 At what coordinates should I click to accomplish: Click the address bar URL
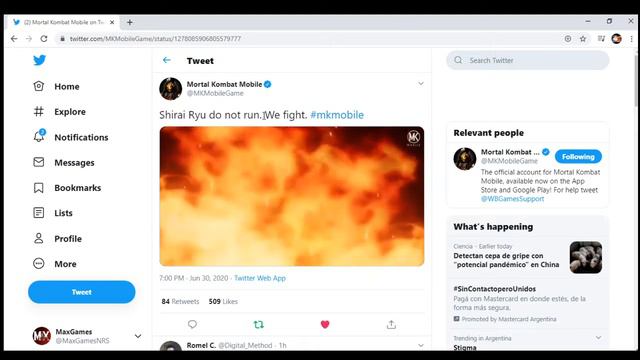click(x=155, y=39)
